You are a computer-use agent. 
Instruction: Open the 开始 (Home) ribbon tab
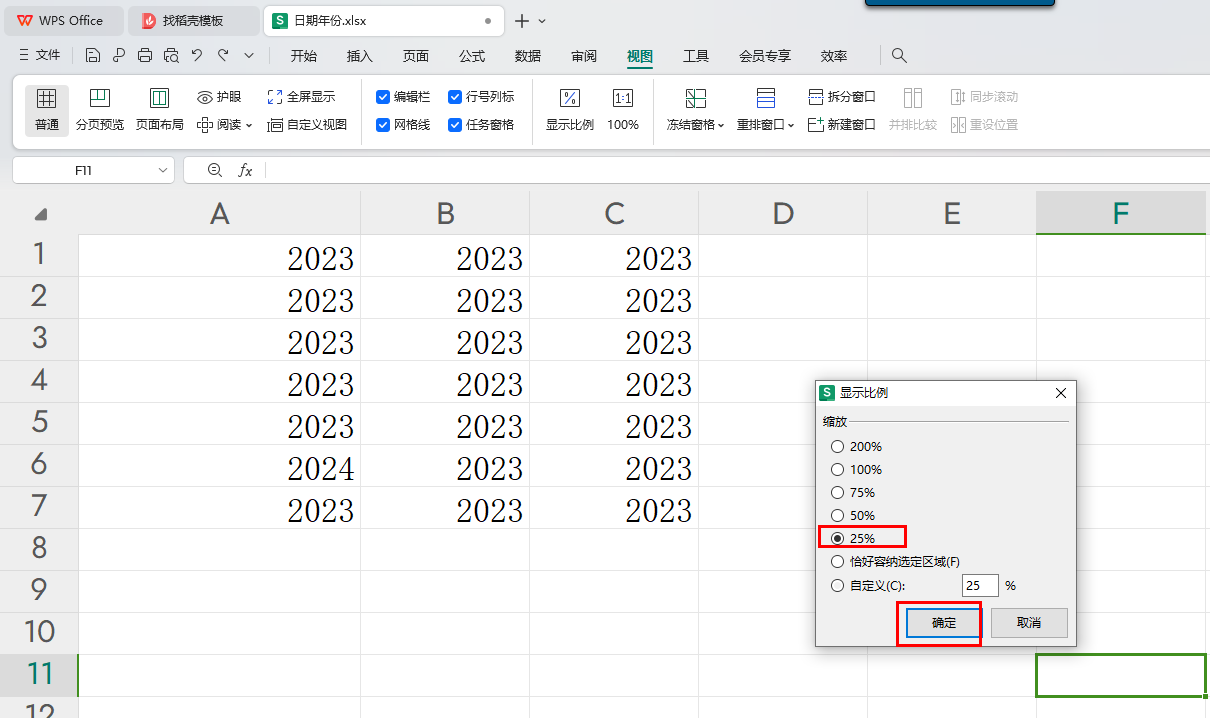tap(304, 56)
